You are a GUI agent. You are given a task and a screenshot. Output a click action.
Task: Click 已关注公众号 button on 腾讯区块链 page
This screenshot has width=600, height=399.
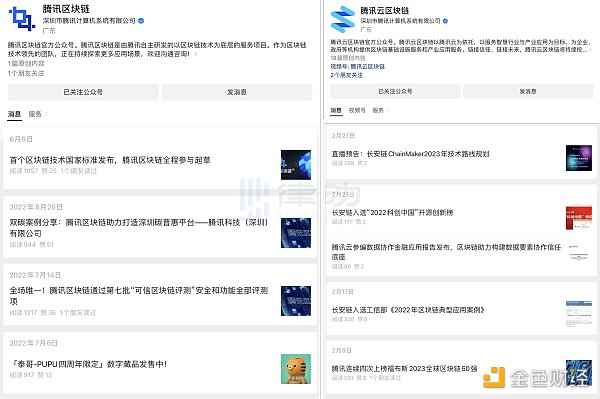[x=83, y=92]
